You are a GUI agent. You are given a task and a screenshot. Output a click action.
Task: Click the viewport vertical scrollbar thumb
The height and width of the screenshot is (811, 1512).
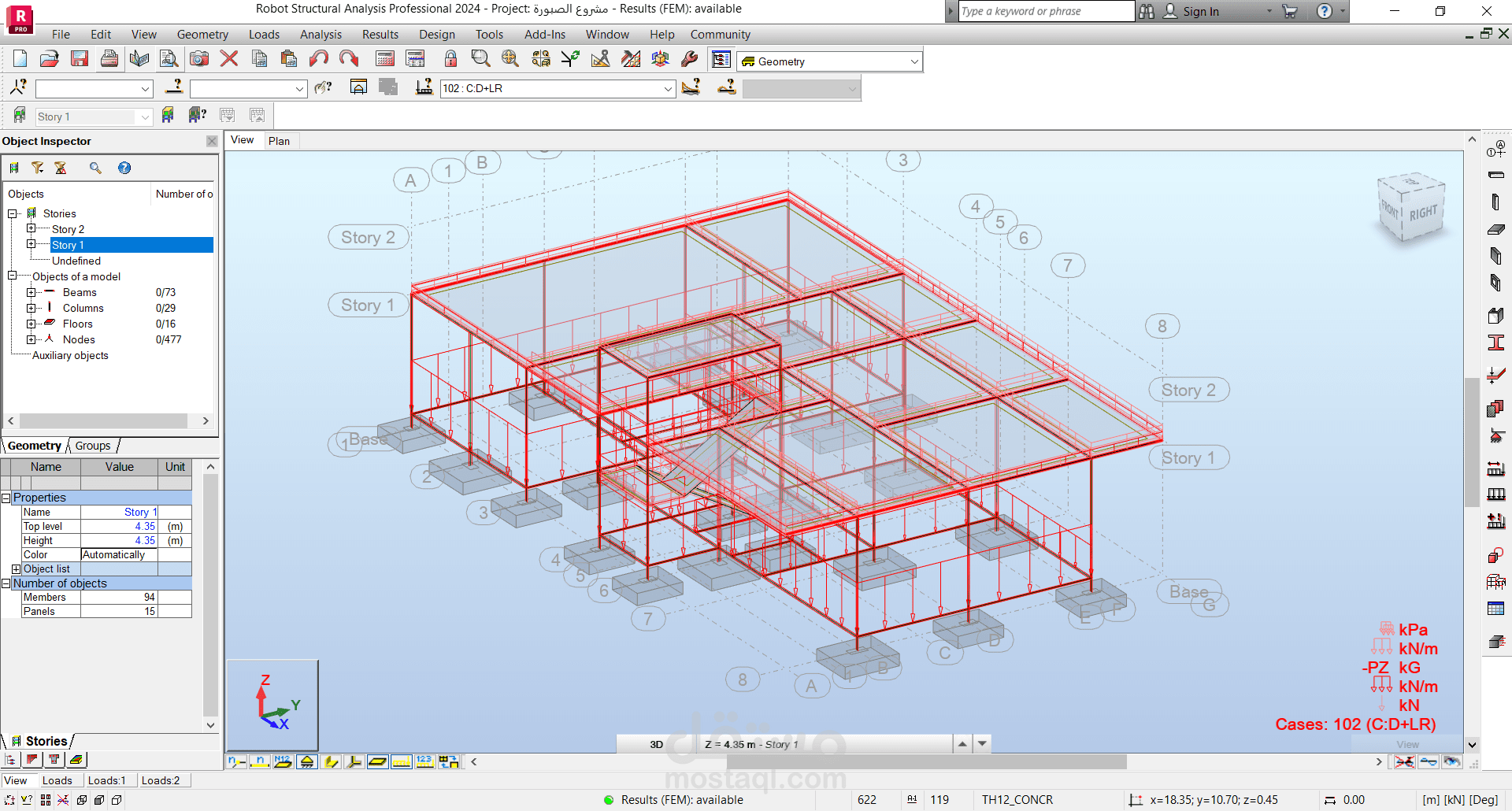(x=1471, y=443)
